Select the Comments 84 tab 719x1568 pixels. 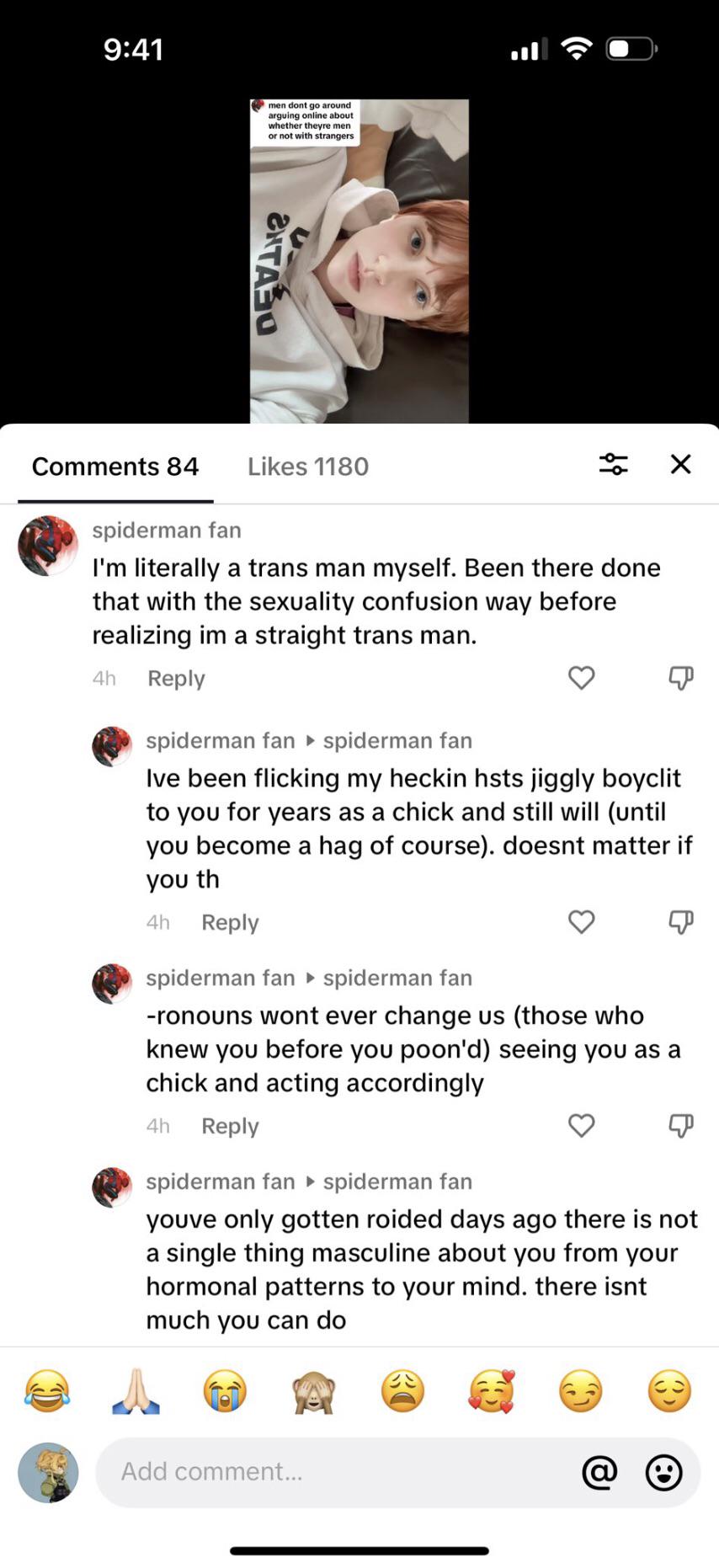click(x=115, y=467)
